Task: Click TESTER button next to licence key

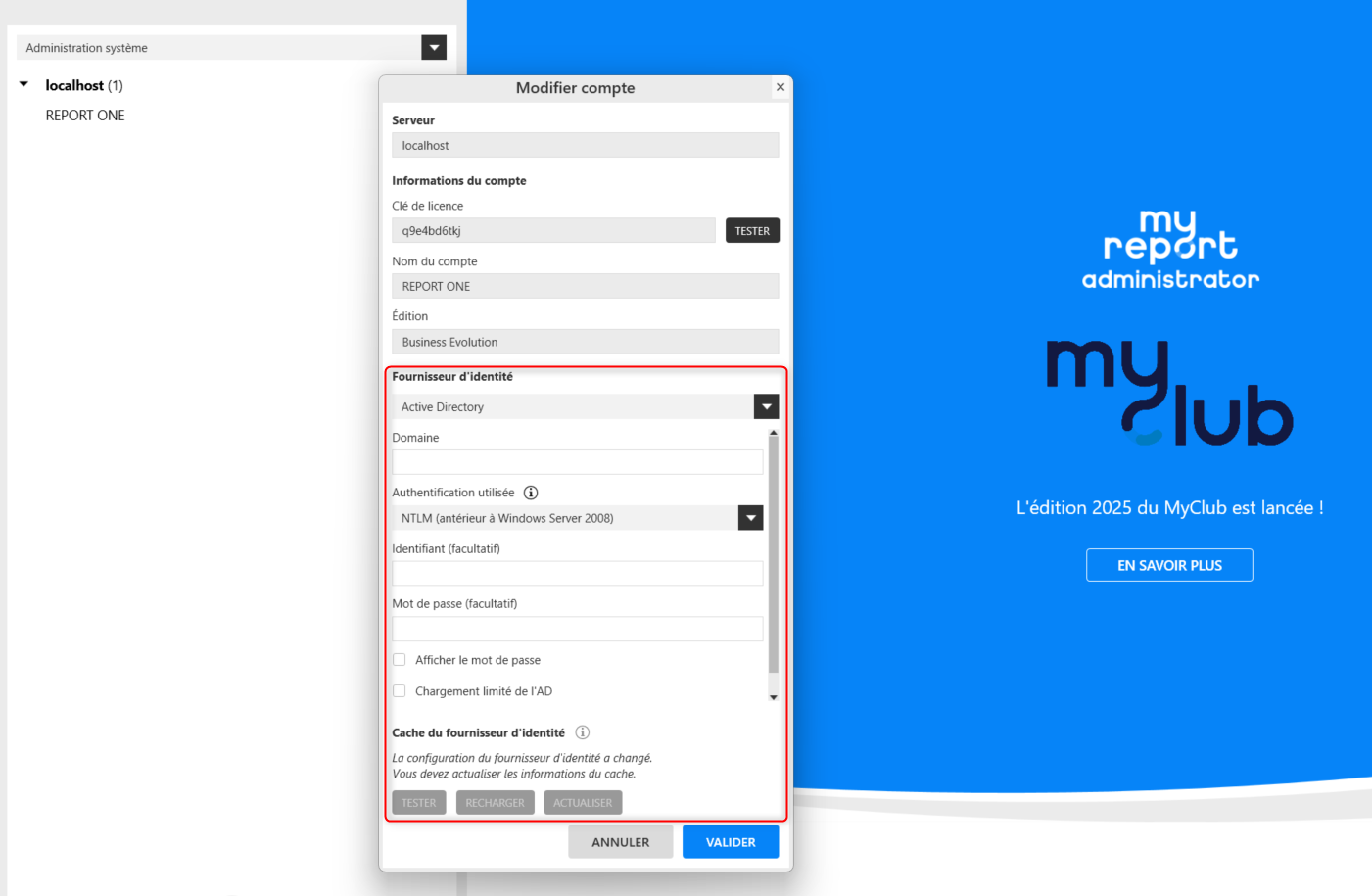Action: point(751,231)
